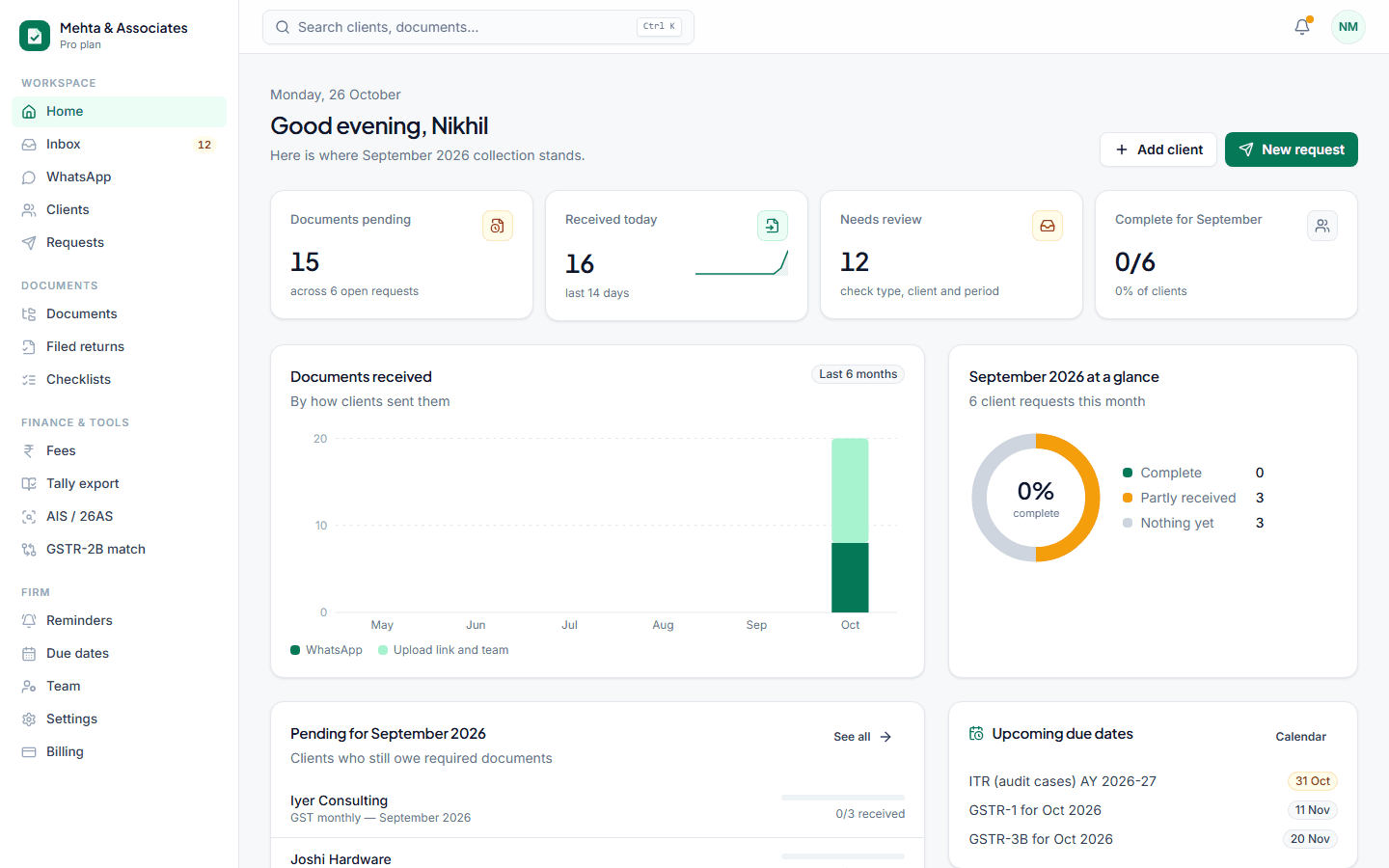Viewport: 1389px width, 868px height.
Task: Open the notifications bell
Action: click(x=1302, y=27)
